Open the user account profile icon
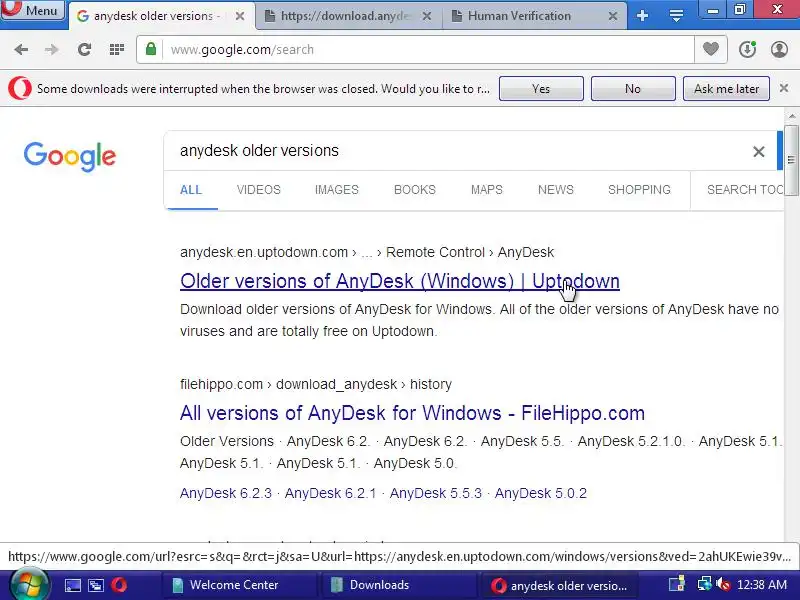Viewport: 800px width, 600px height. pos(779,49)
